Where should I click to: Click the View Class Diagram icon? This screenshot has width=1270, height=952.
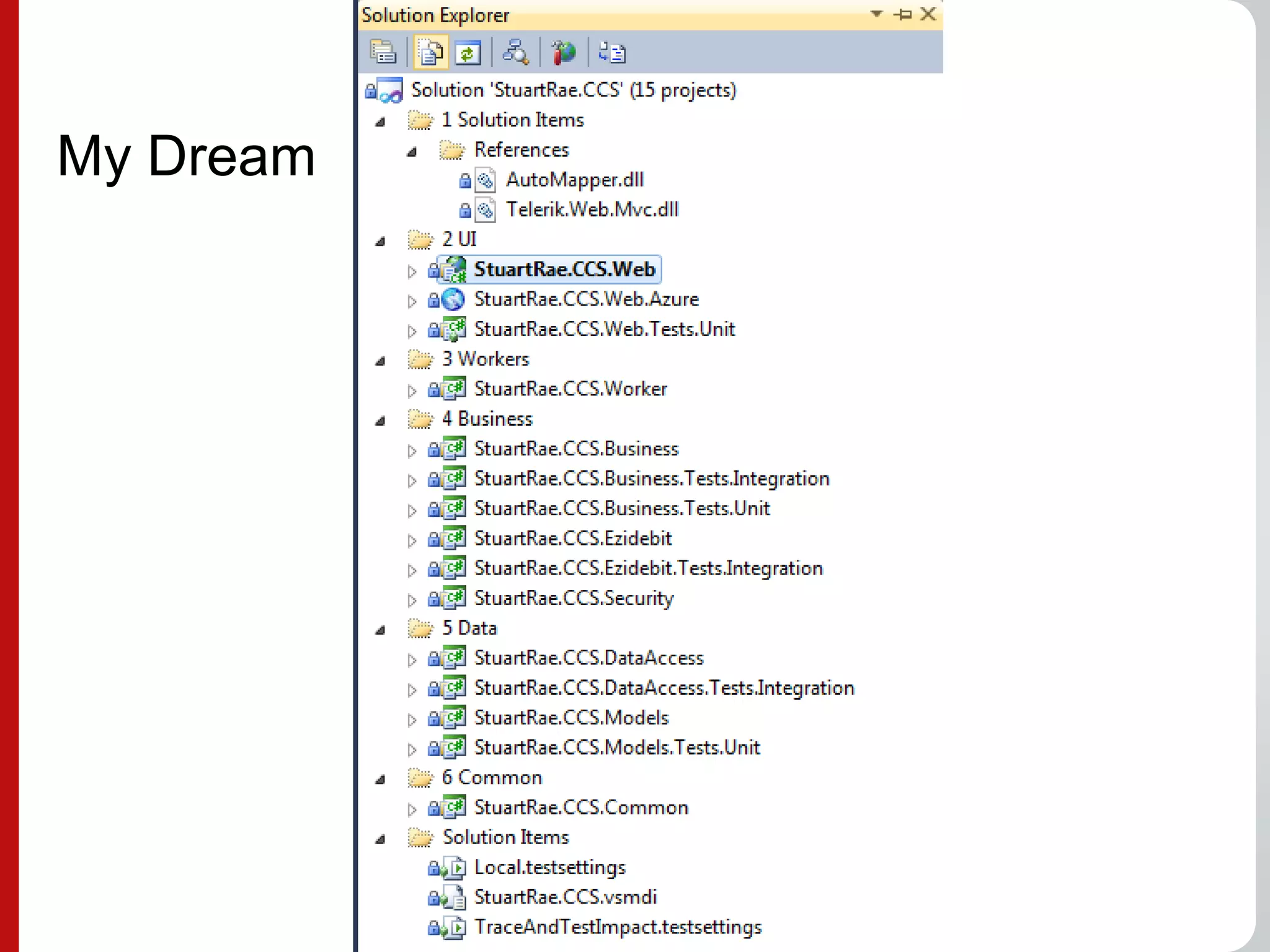pos(515,52)
